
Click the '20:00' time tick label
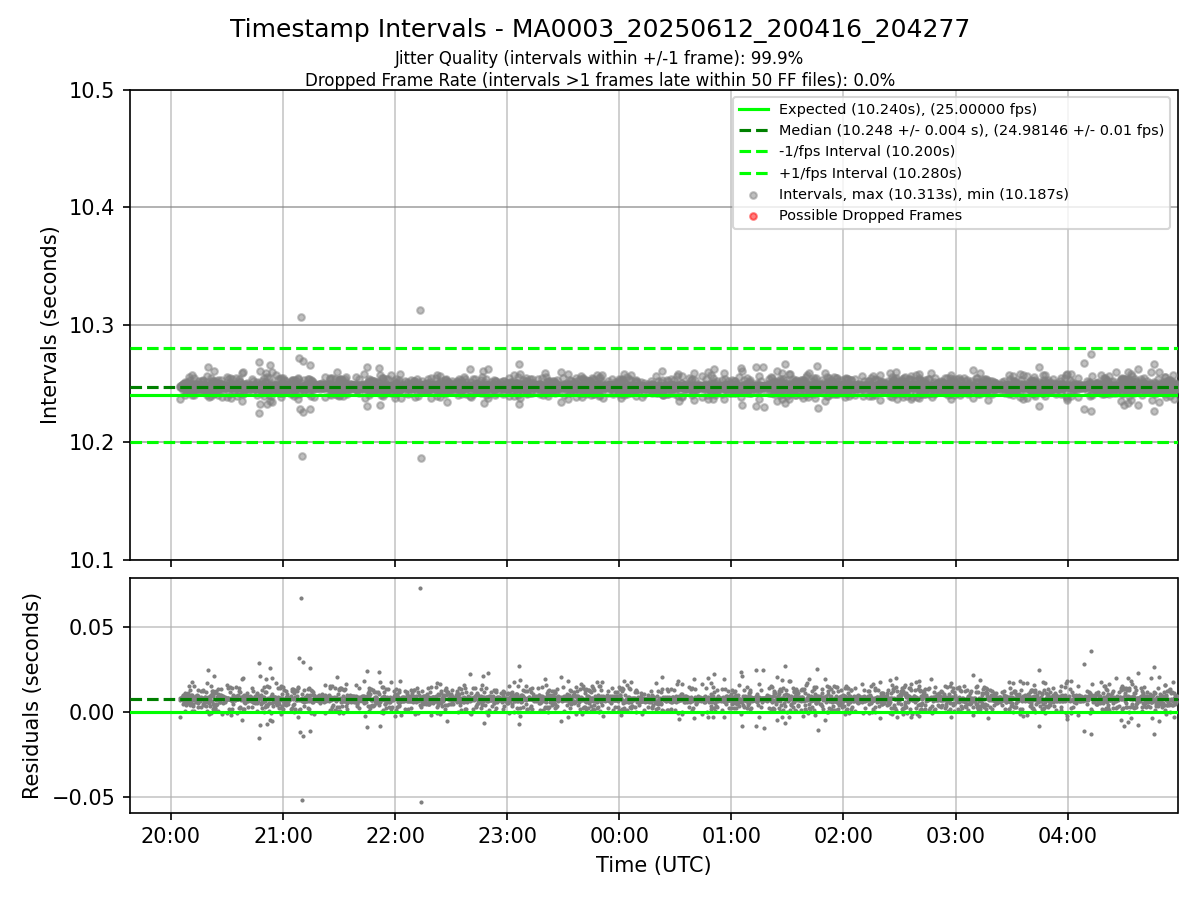[x=171, y=835]
